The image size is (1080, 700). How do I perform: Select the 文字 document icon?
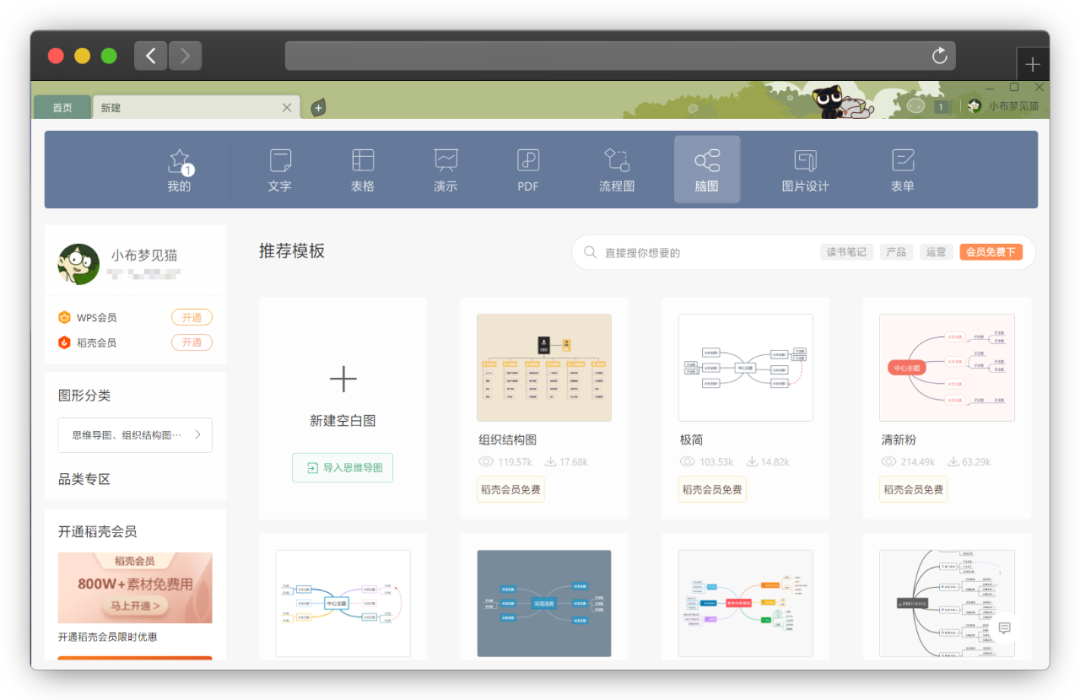280,169
